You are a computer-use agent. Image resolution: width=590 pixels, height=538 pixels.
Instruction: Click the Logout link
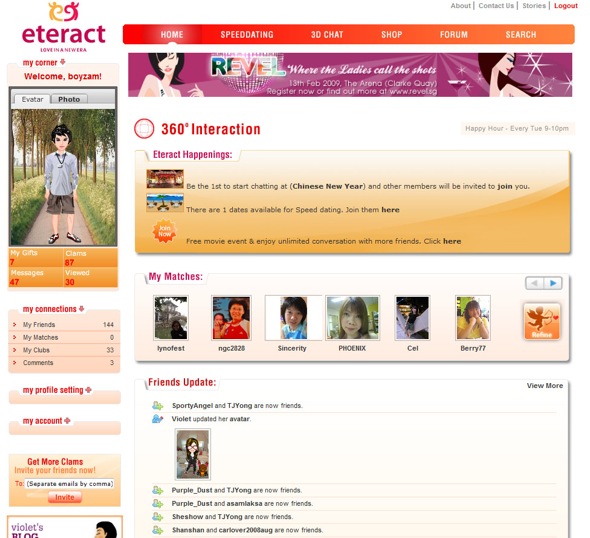click(x=566, y=6)
